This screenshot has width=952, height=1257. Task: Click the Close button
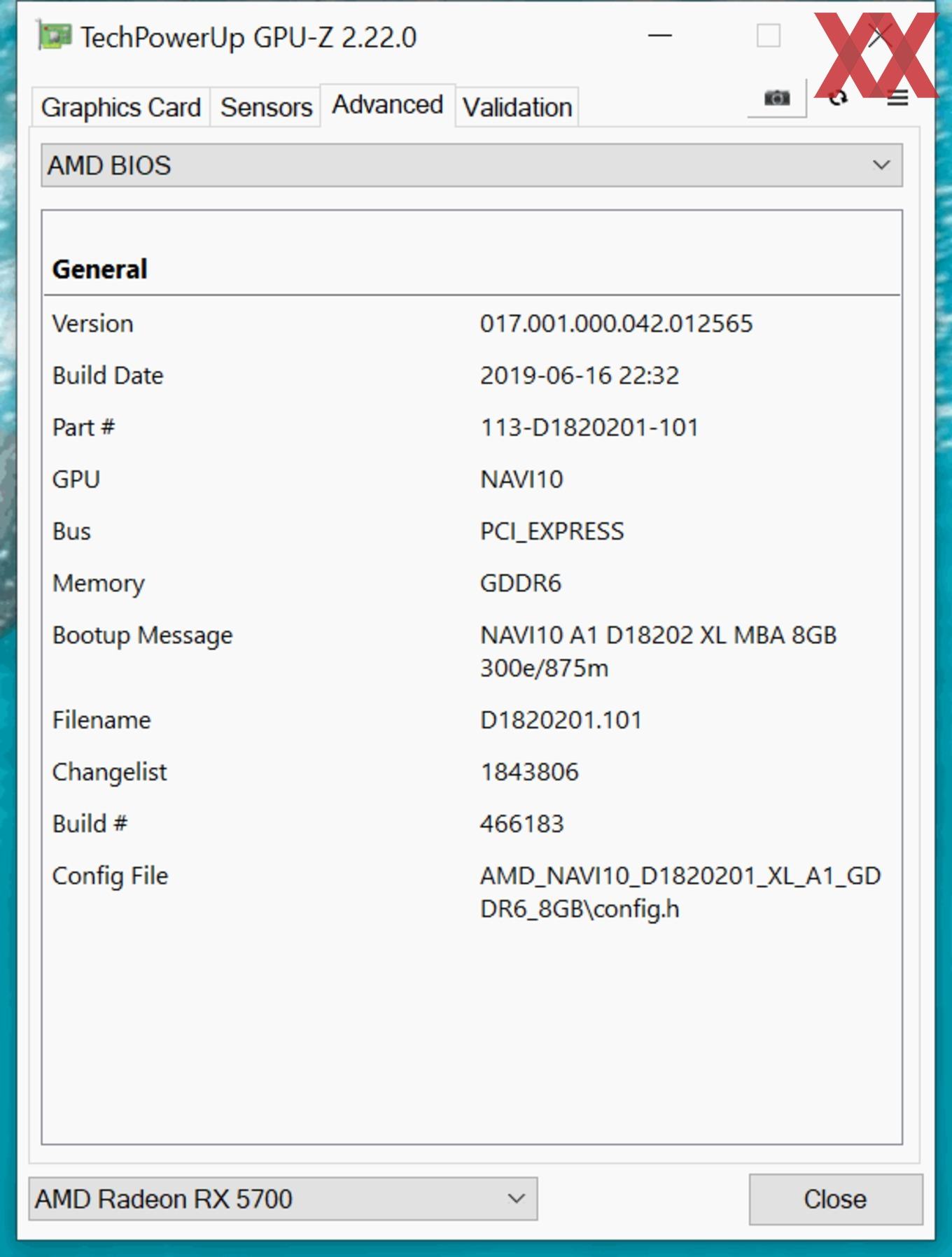[836, 1200]
